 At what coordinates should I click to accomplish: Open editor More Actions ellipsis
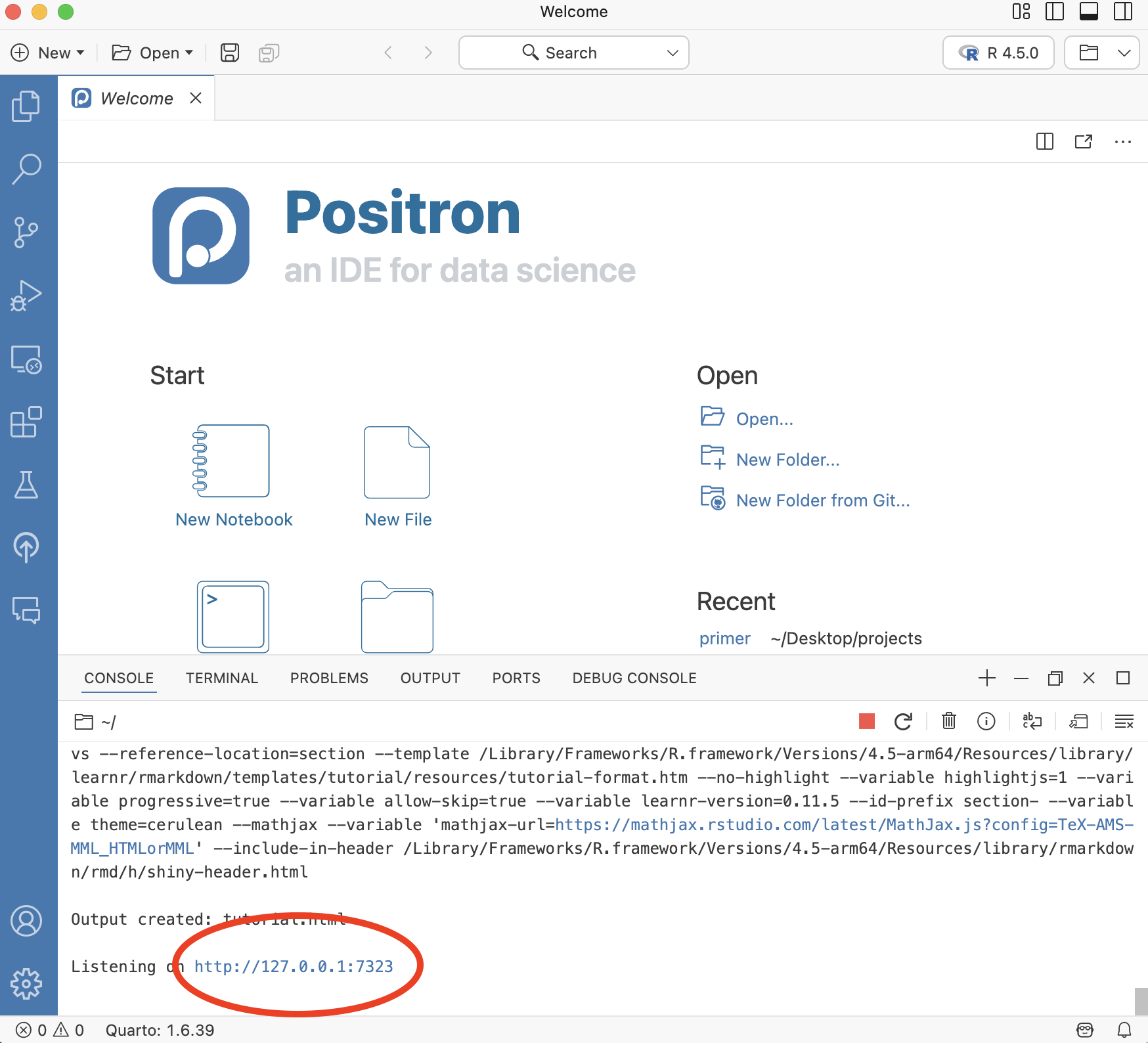1123,141
